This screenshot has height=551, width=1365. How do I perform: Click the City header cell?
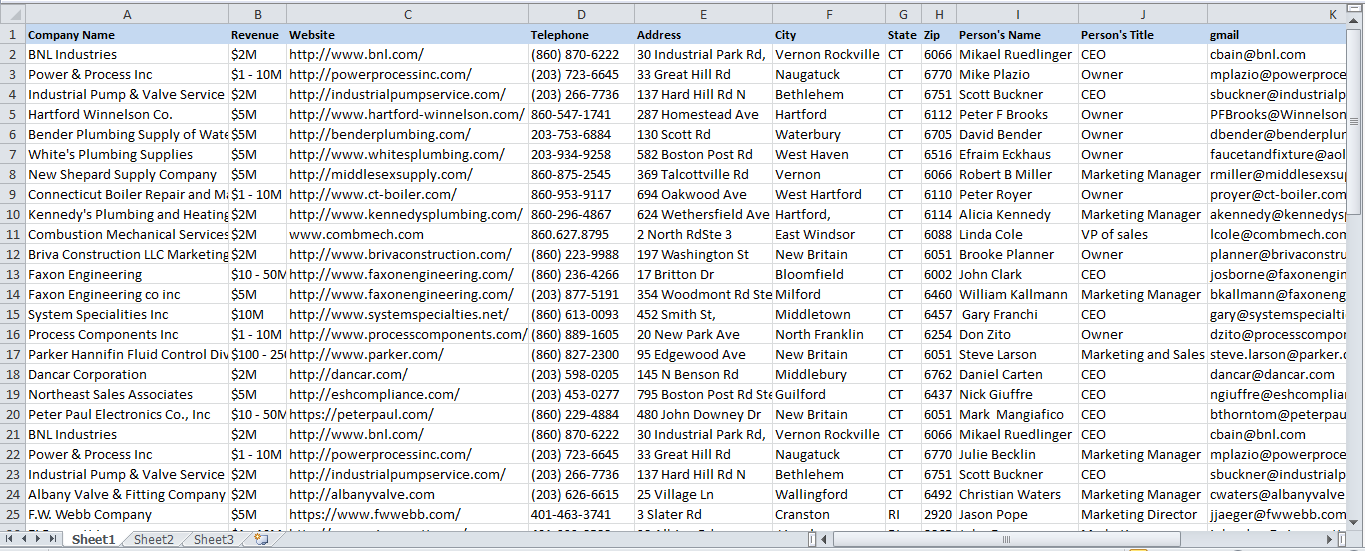pyautogui.click(x=828, y=34)
